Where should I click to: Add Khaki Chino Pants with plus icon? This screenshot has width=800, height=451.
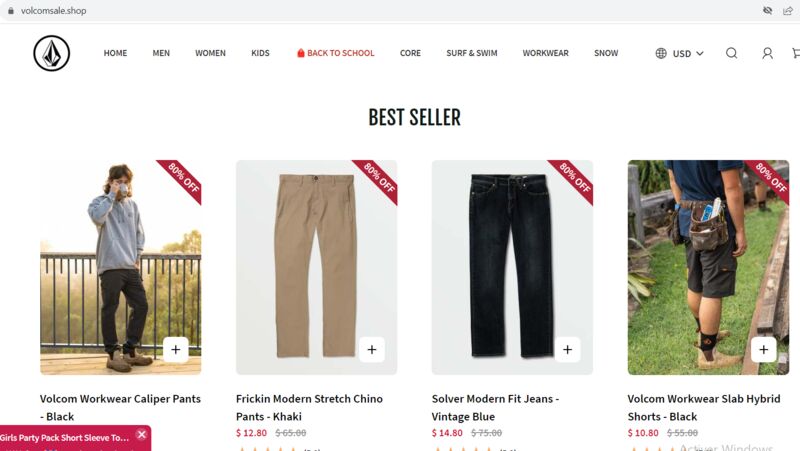pyautogui.click(x=371, y=349)
